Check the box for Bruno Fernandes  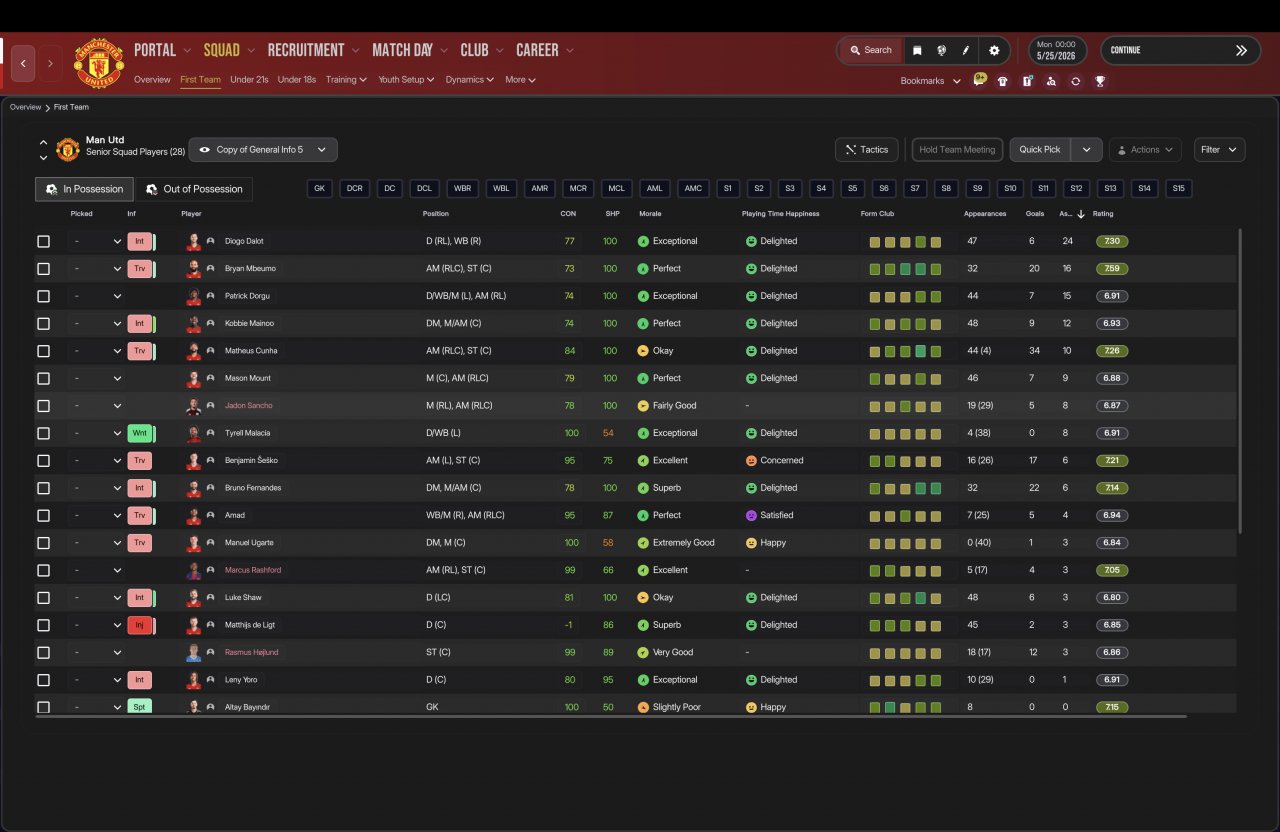(43, 488)
